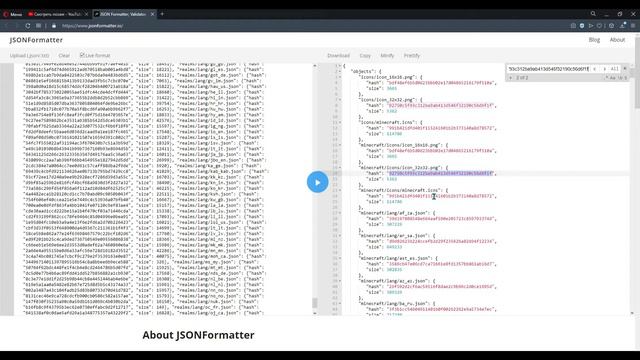
Task: Collapse the root brace on line 1
Action: pos(340,66)
